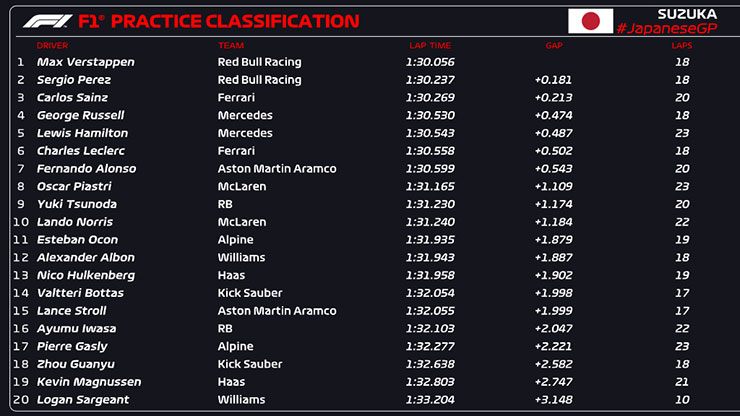Sort by the DRIVER column header
Image resolution: width=740 pixels, height=416 pixels.
(x=52, y=46)
